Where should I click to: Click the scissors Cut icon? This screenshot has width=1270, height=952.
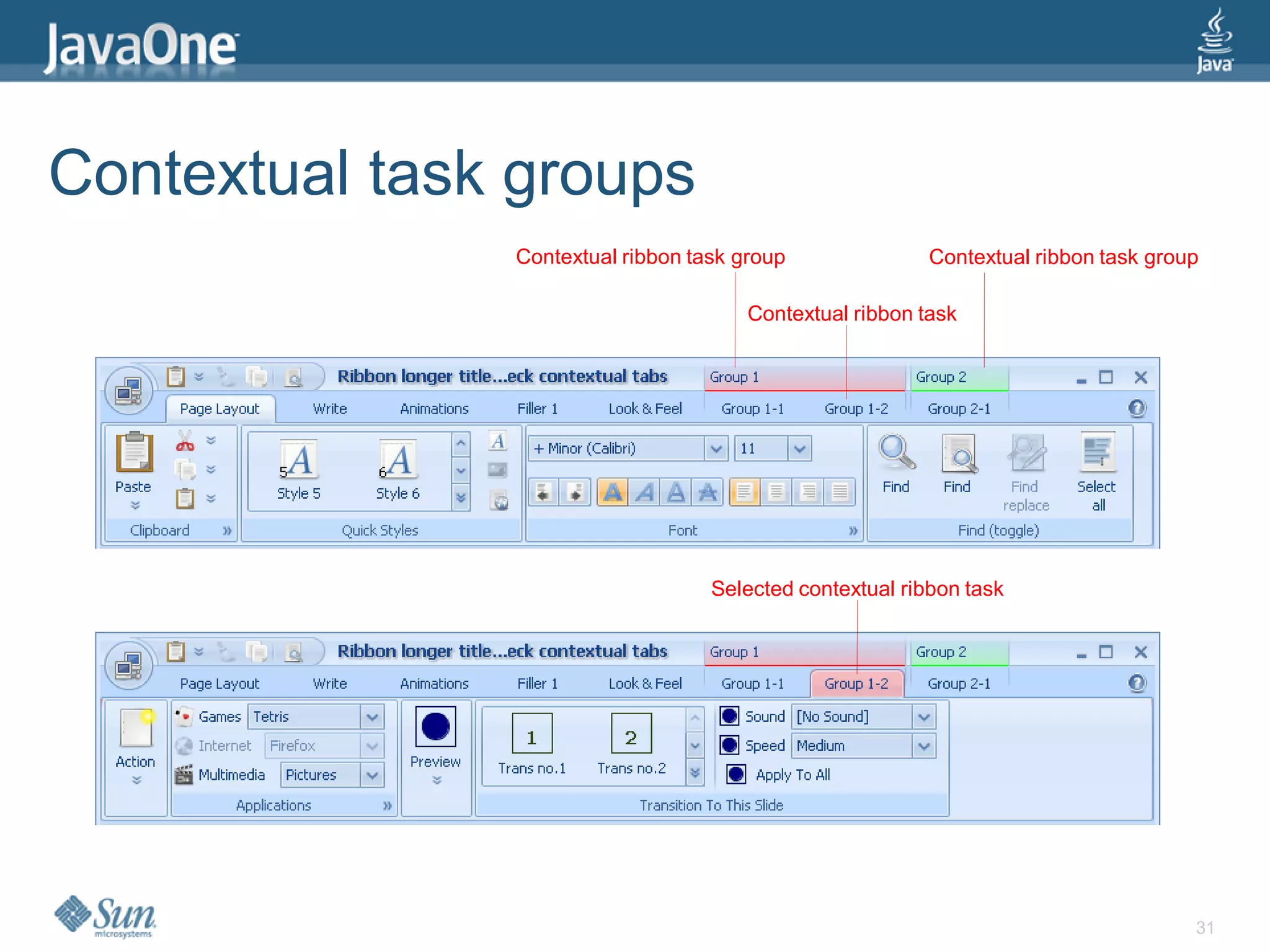point(185,441)
